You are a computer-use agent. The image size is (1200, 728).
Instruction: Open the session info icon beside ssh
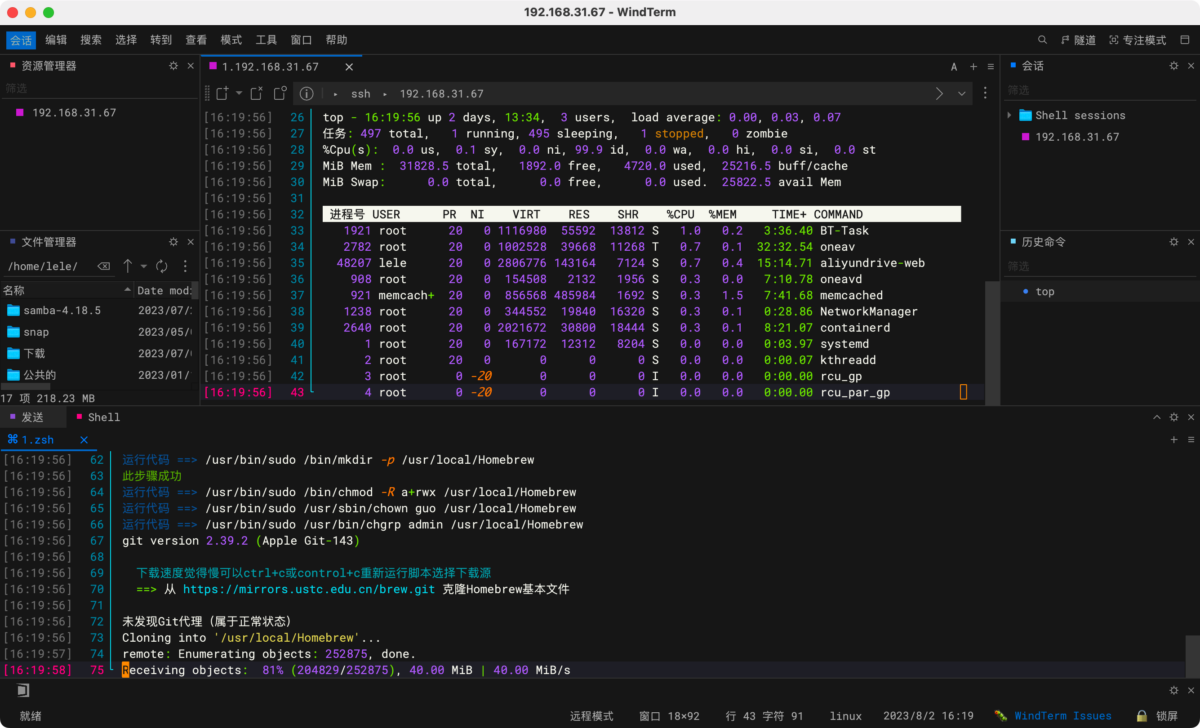click(x=307, y=93)
